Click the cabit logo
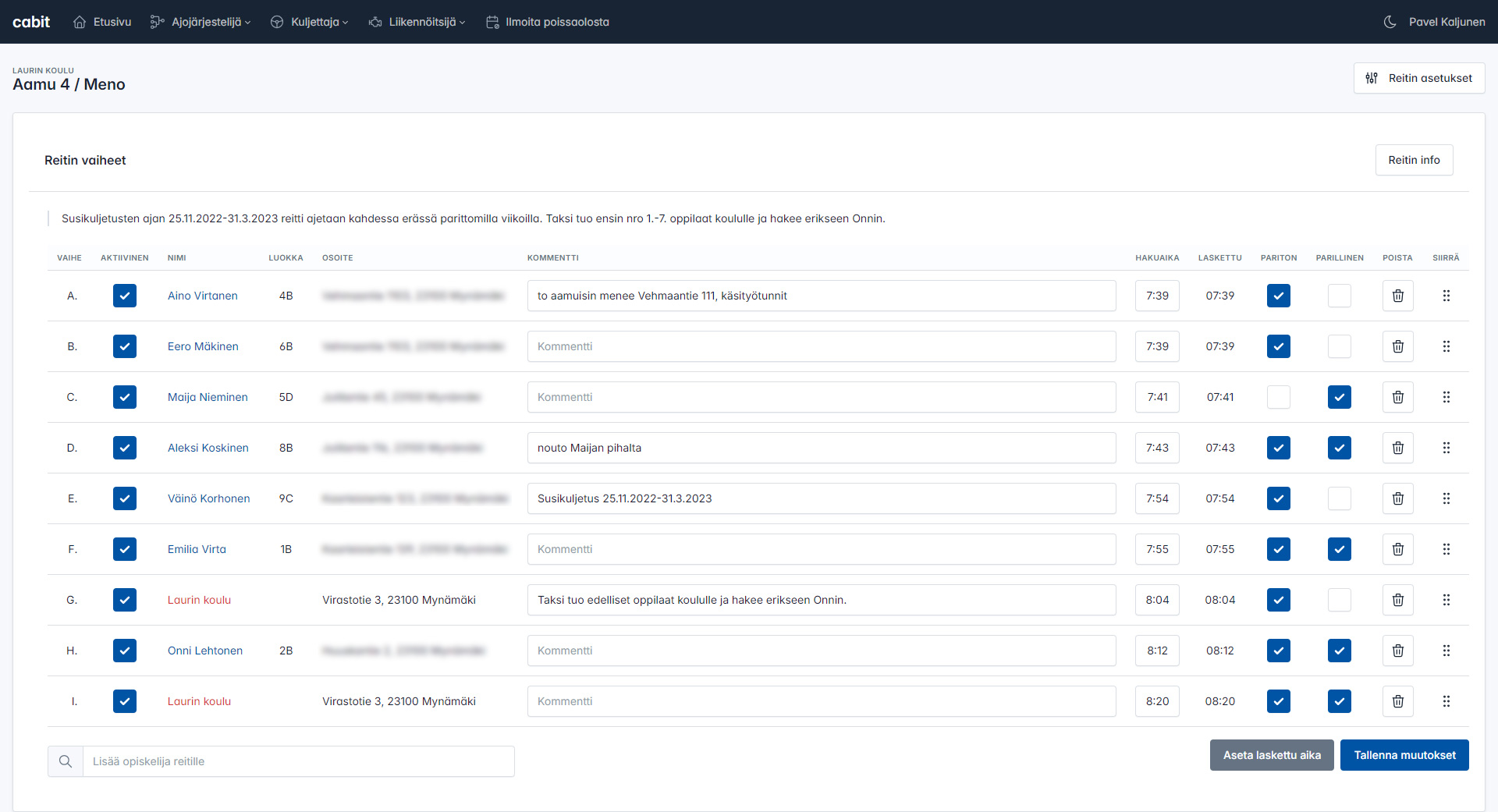Viewport: 1498px width, 812px height. tap(31, 22)
